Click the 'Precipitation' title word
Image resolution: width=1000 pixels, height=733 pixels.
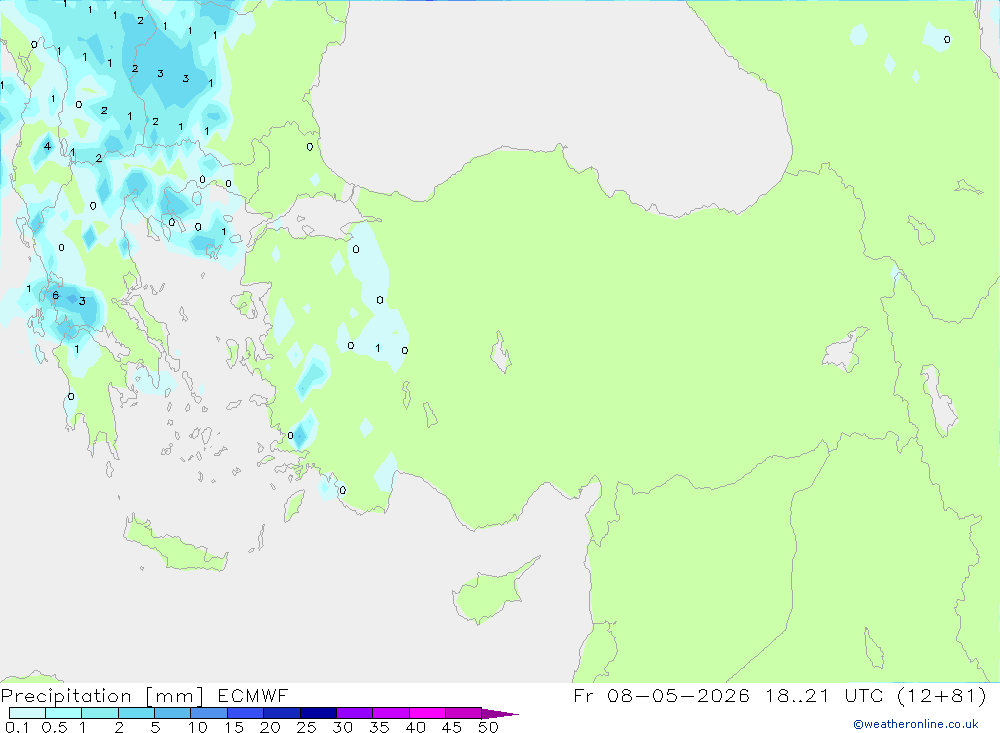(x=66, y=696)
